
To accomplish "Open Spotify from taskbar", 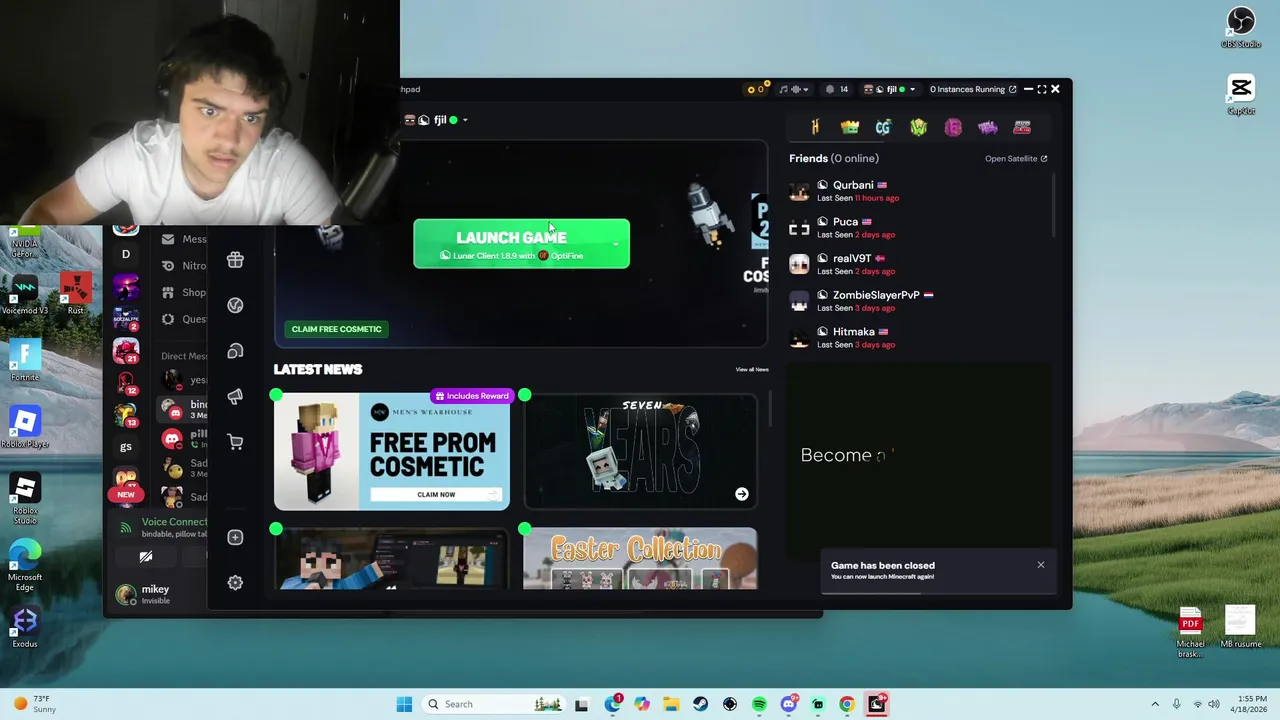I will pos(759,704).
